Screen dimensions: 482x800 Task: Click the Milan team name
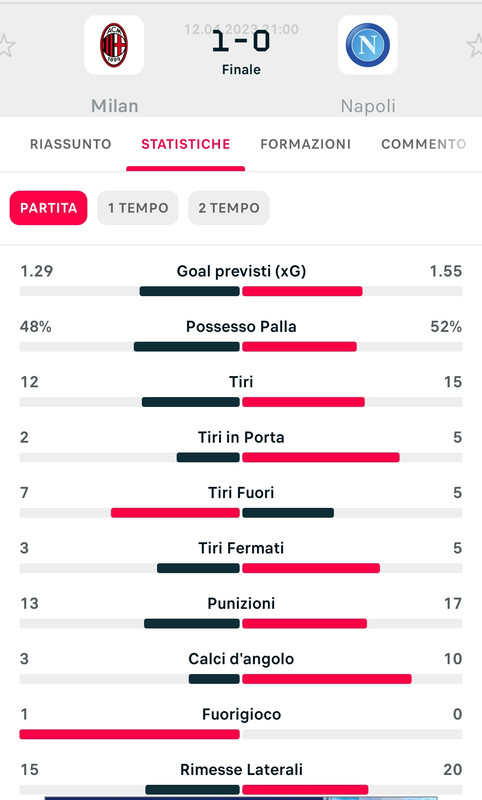pos(115,106)
